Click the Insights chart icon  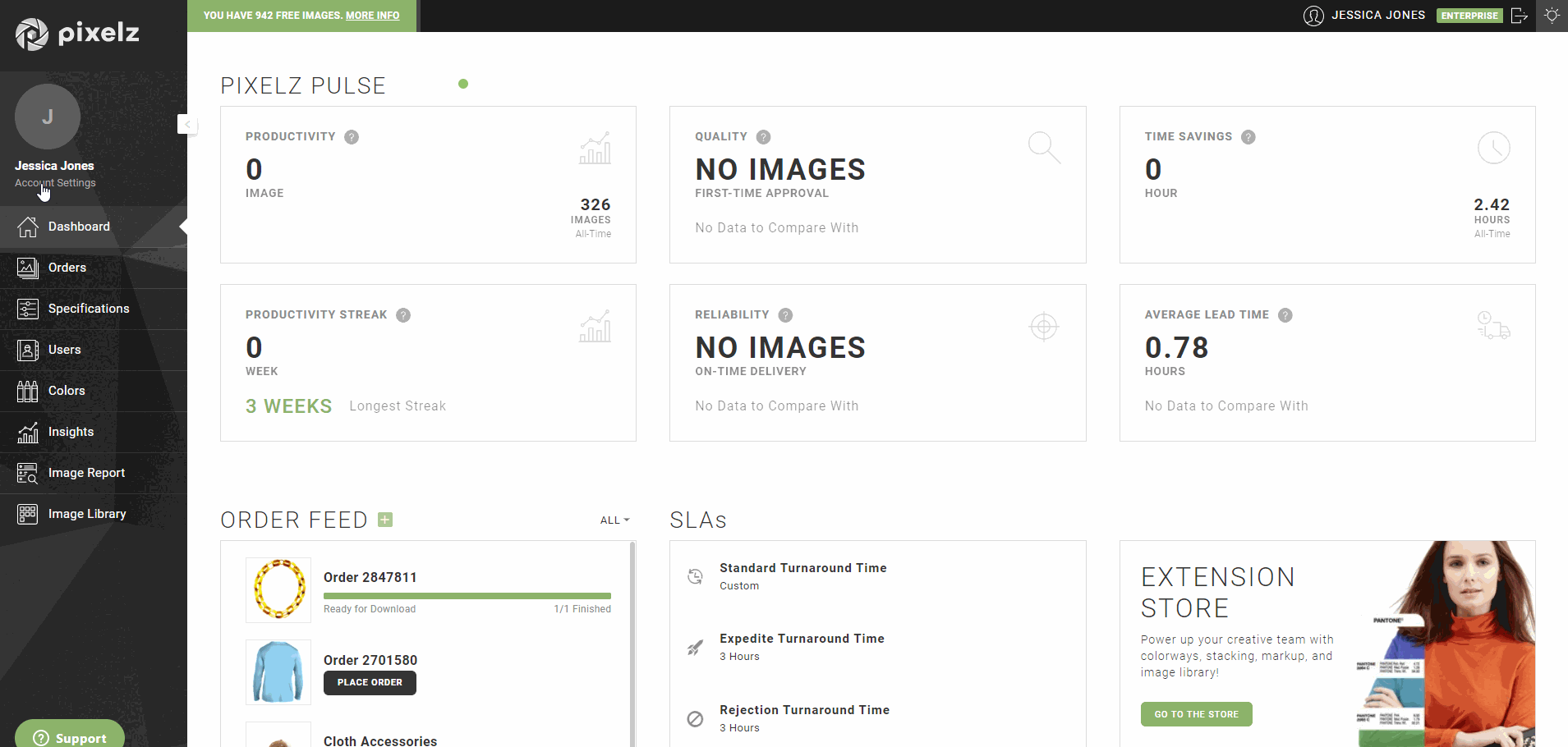(28, 432)
